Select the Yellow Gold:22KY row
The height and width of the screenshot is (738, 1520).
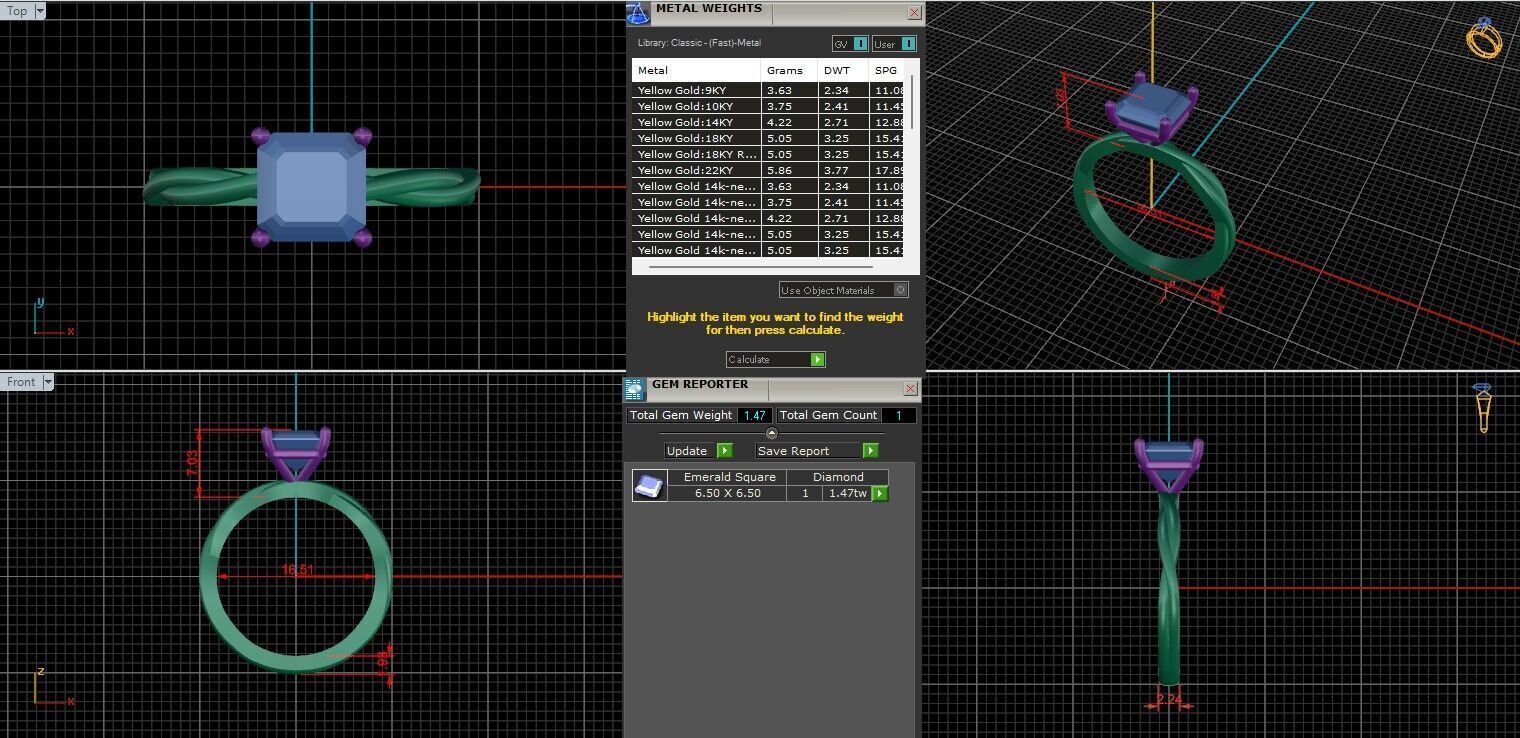768,170
